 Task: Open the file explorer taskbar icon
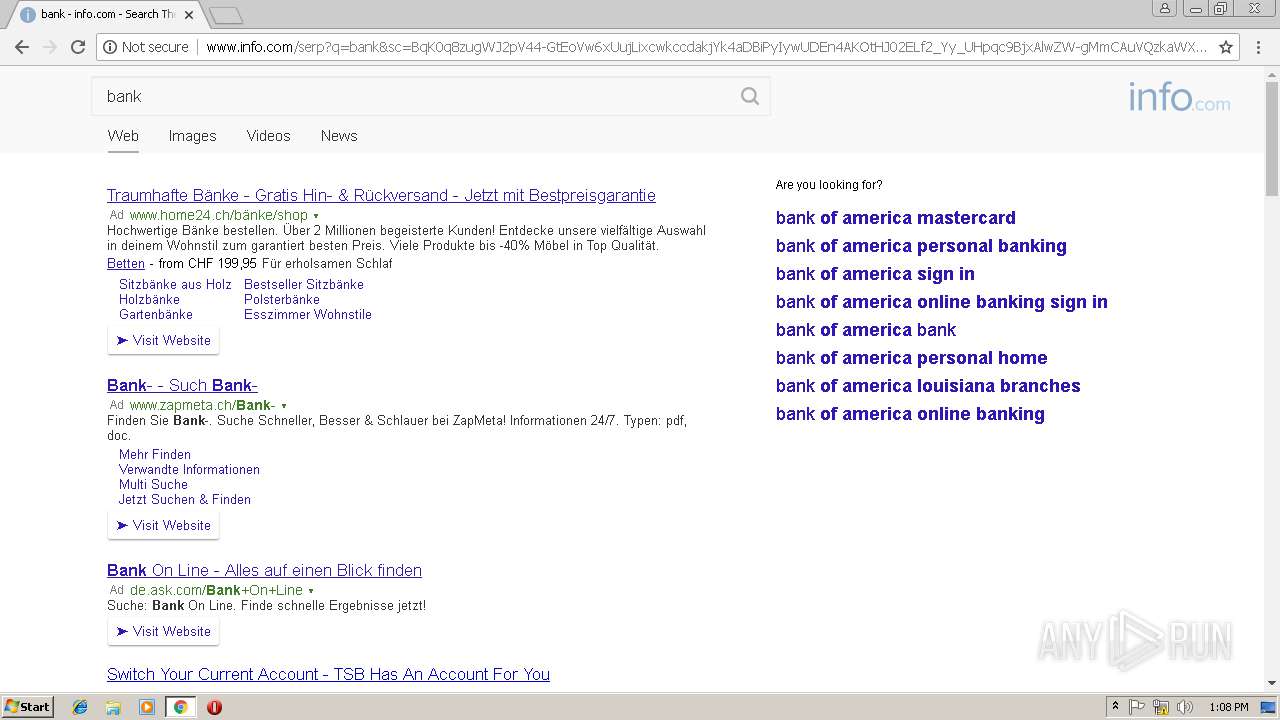(x=113, y=707)
